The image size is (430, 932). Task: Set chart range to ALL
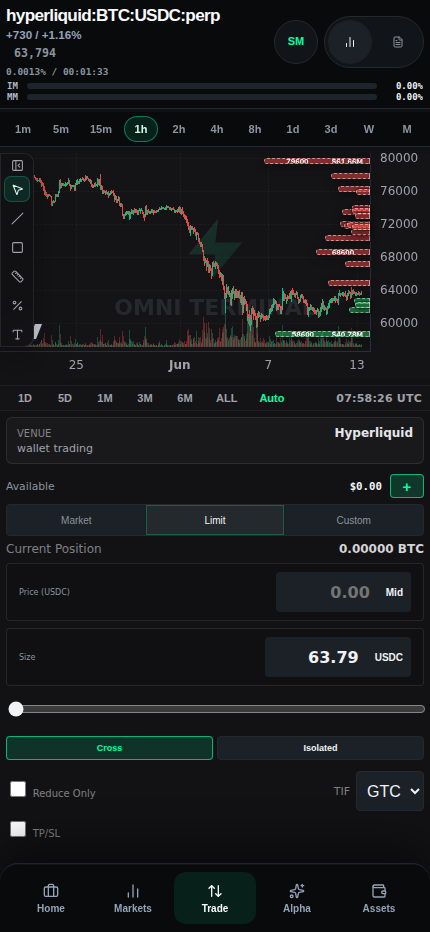[x=227, y=398]
